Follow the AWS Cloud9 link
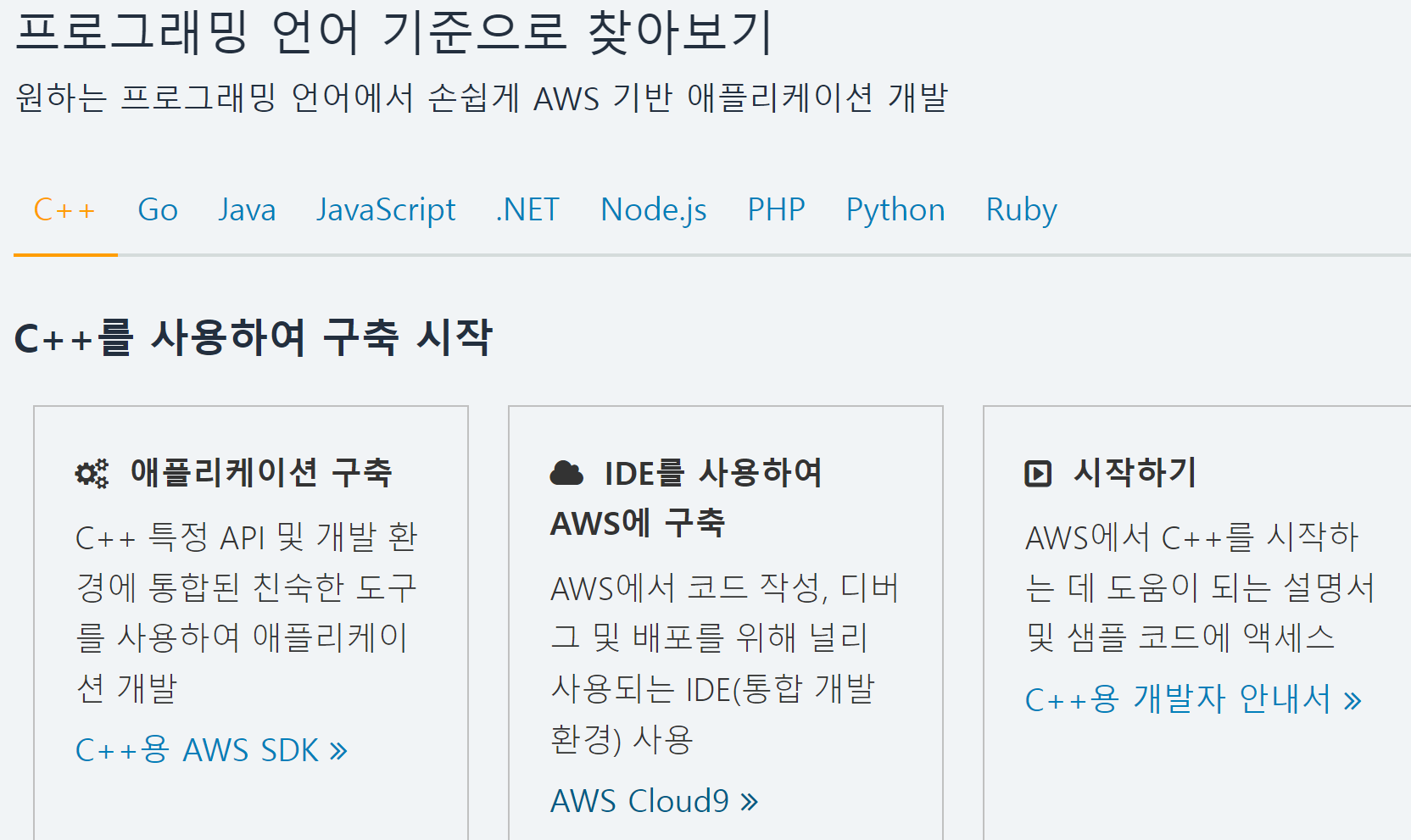The width and height of the screenshot is (1411, 840). coord(654,801)
